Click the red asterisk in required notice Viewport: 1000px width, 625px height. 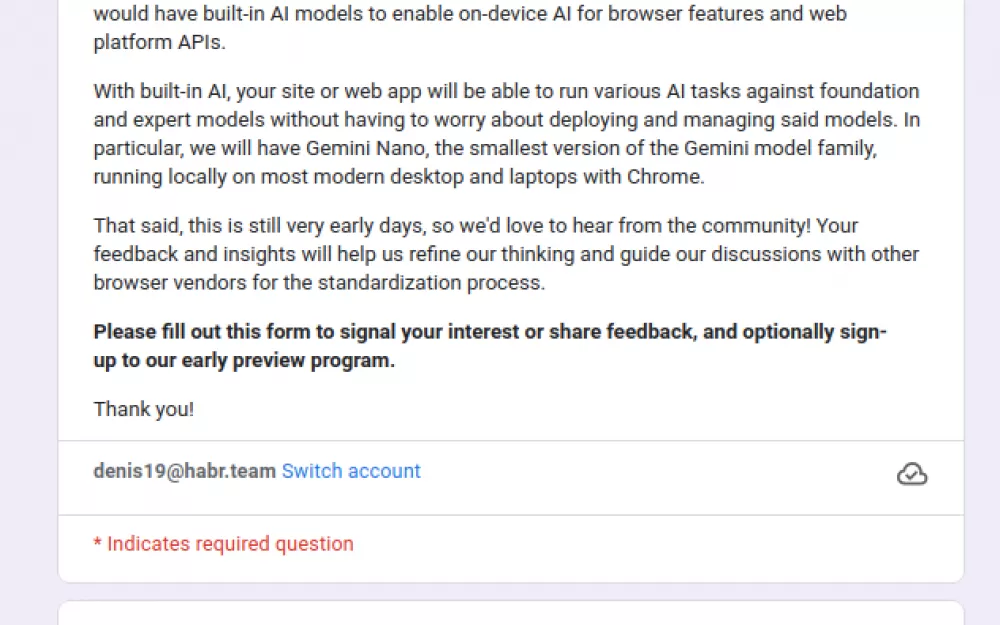click(x=98, y=544)
